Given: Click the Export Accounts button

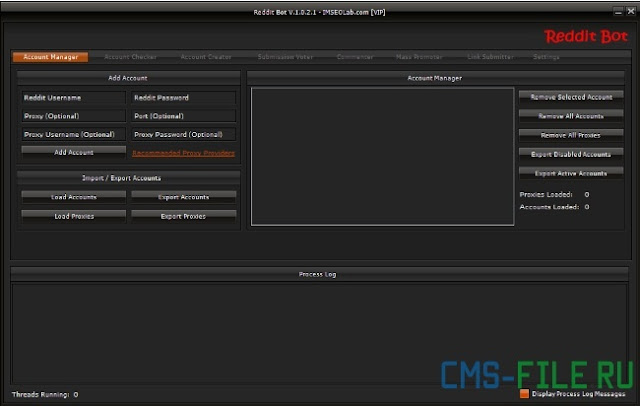Looking at the screenshot, I should click(183, 197).
